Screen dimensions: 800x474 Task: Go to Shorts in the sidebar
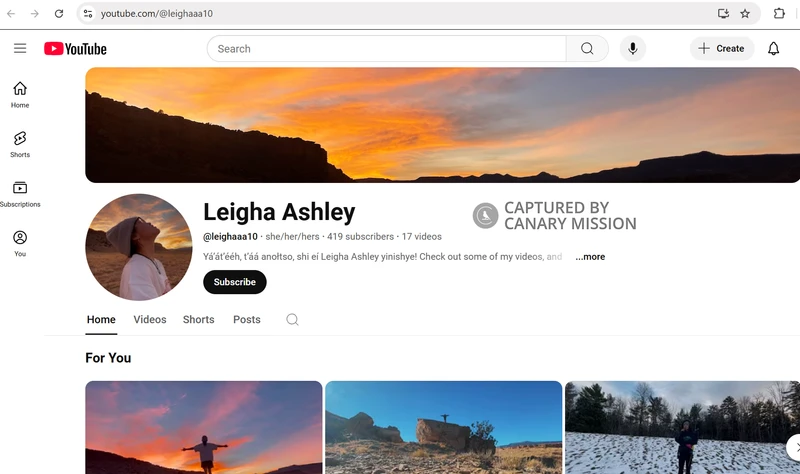click(20, 144)
